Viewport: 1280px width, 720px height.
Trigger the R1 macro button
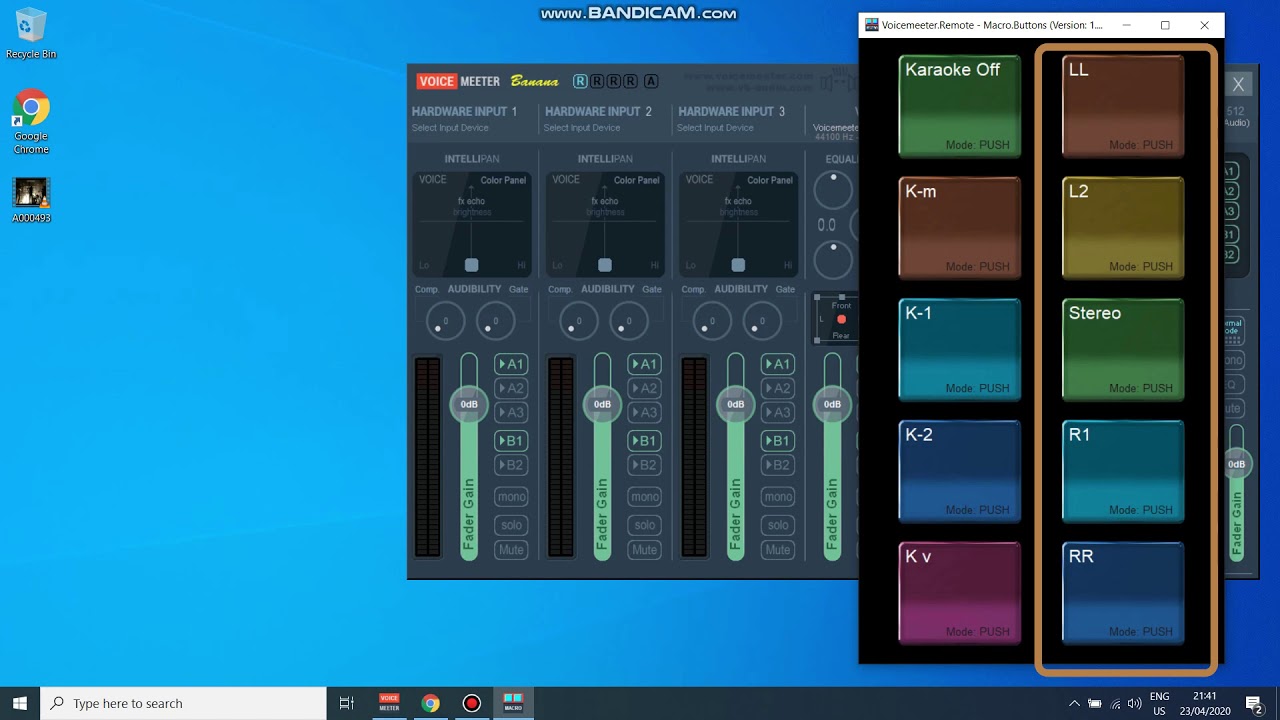[1123, 472]
